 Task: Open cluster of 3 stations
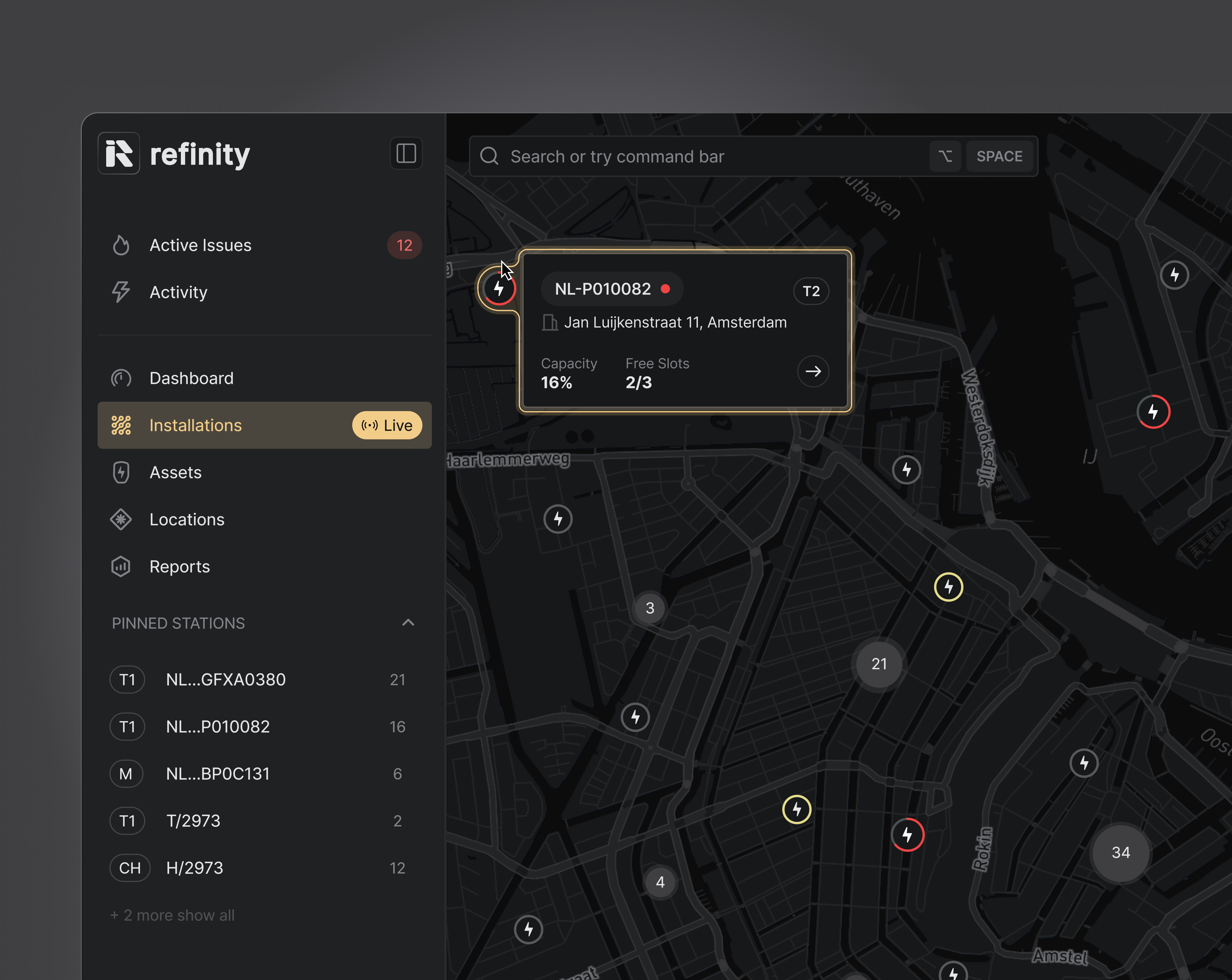pyautogui.click(x=650, y=608)
